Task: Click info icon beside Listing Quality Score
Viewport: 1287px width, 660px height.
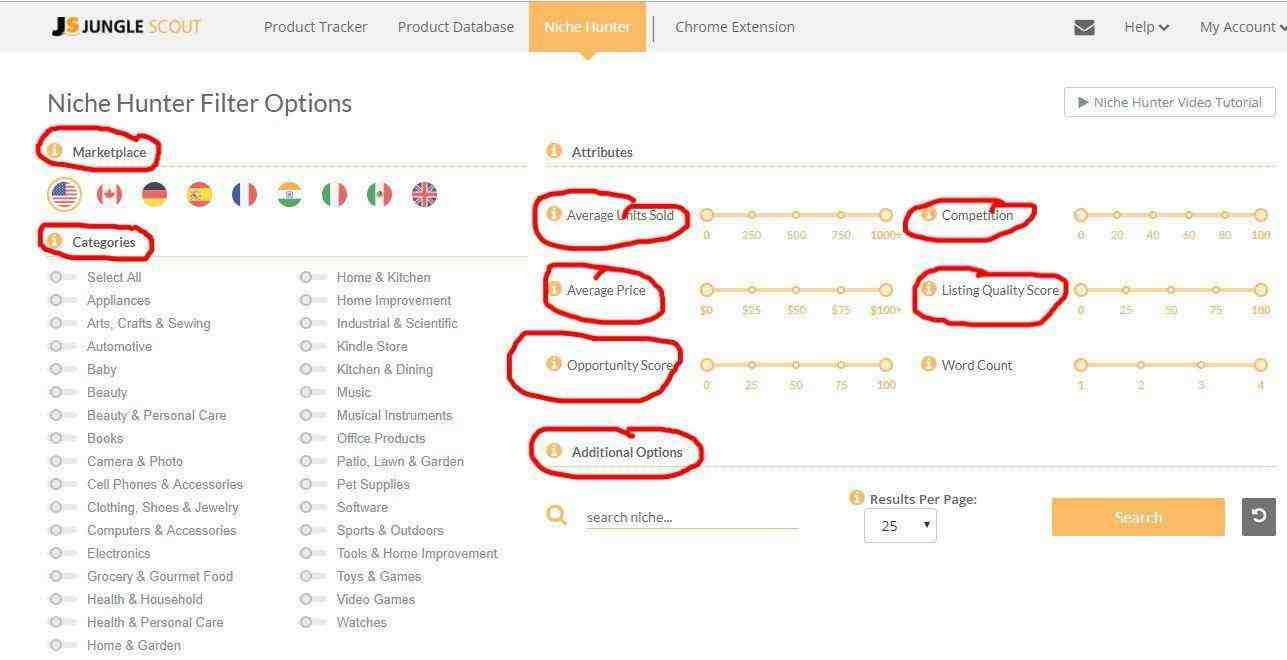Action: [x=928, y=289]
